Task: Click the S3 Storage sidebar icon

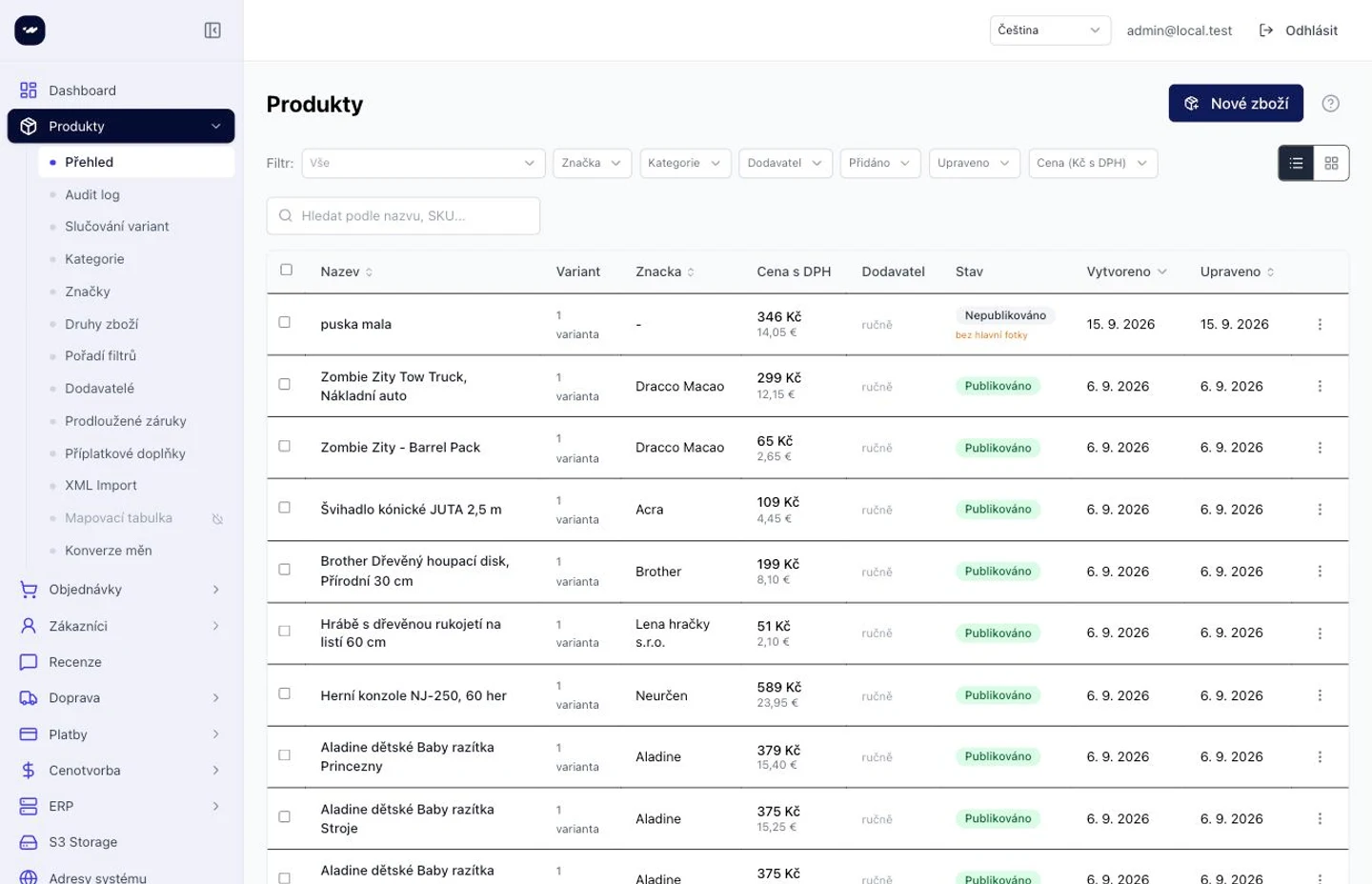Action: tap(29, 842)
